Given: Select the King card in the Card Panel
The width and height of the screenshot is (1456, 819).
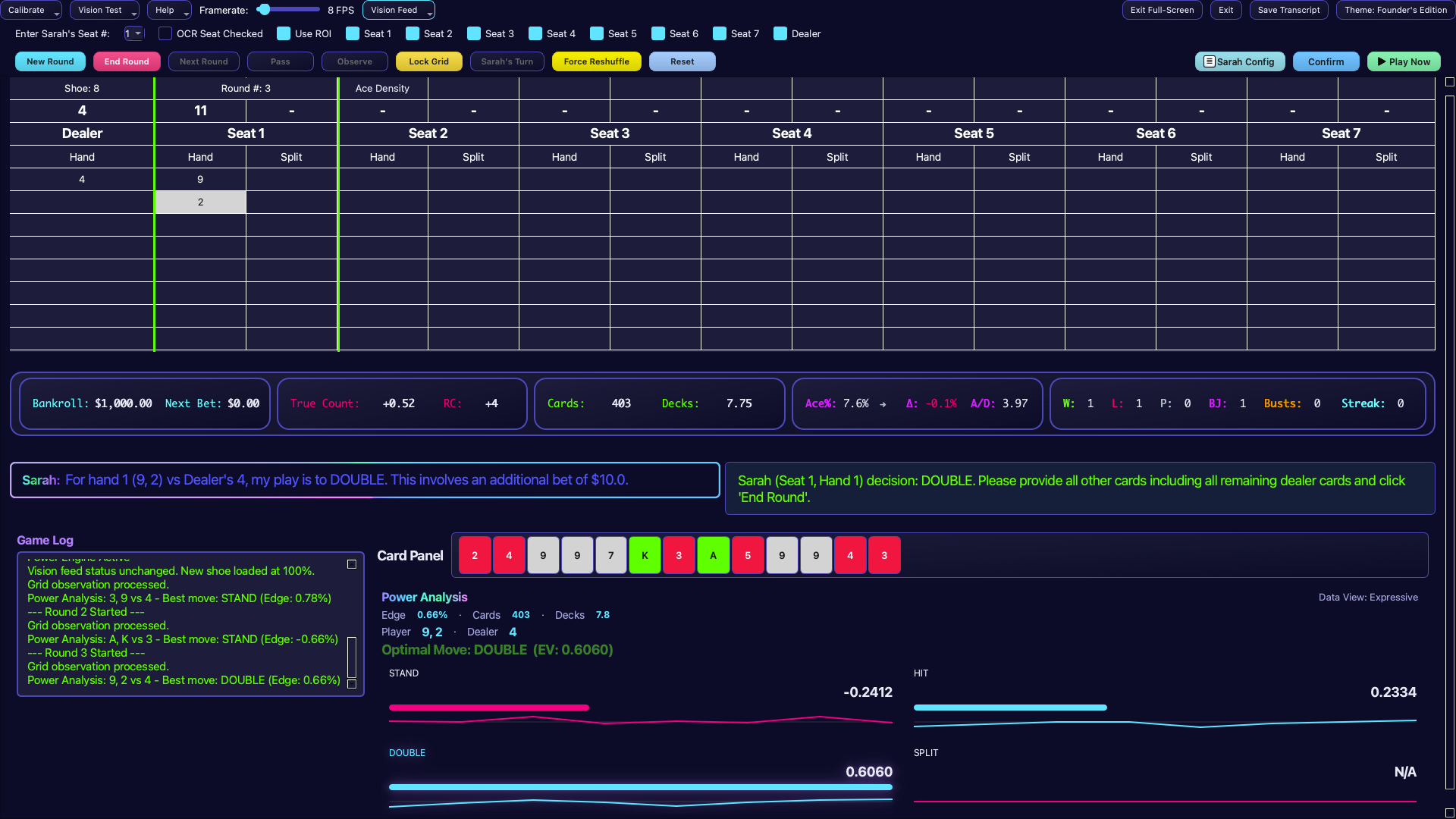Looking at the screenshot, I should (x=645, y=554).
